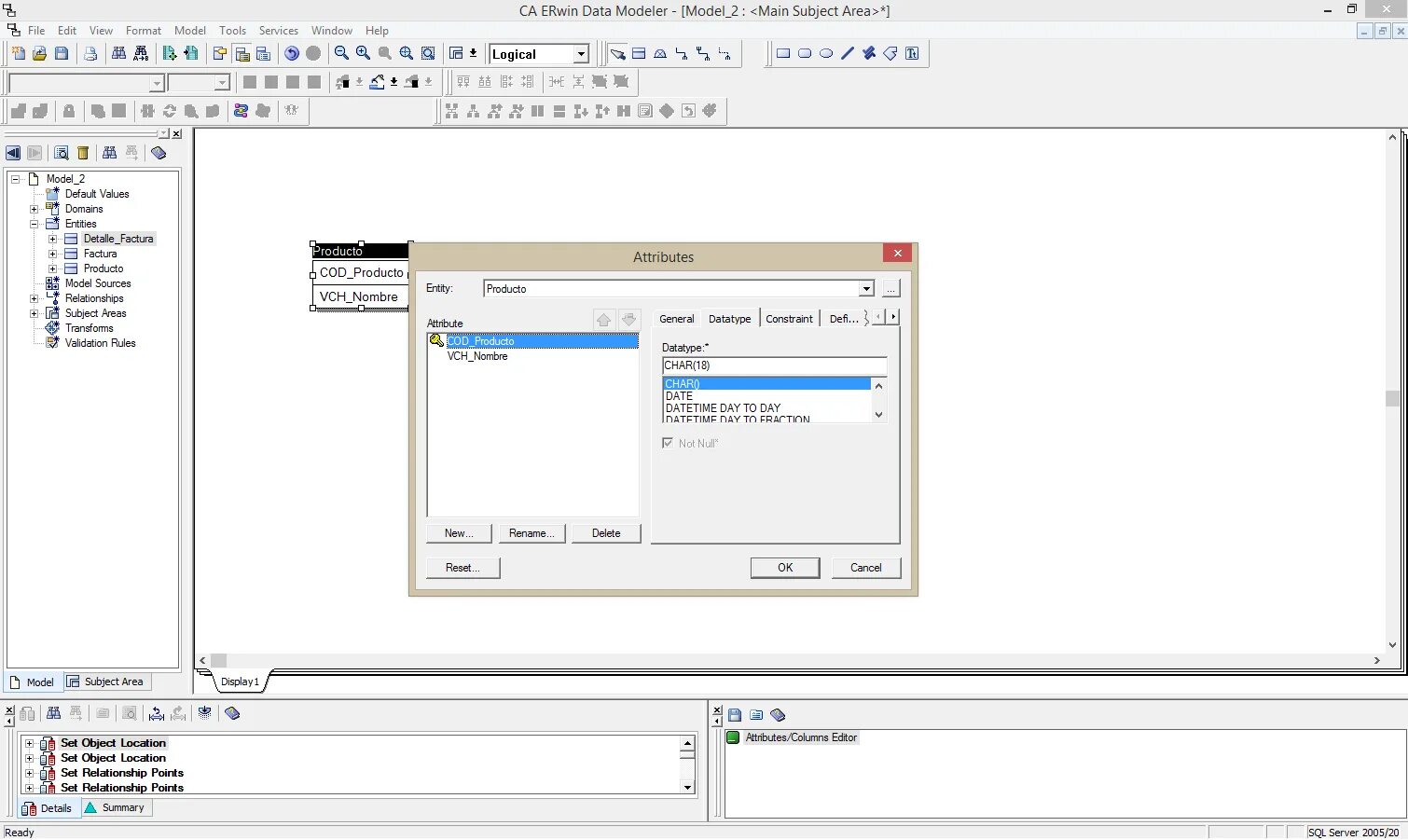Expand the Relationships tree node
Screen dimensions: 1408x840
pos(35,298)
